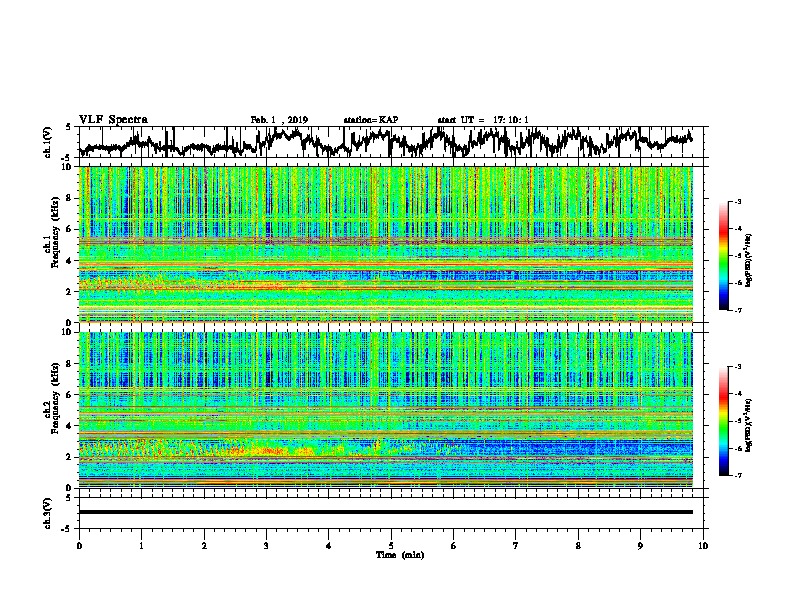Image resolution: width=792 pixels, height=612 pixels.
Task: Click the date 'Feb. 1, 2019' label
Action: [x=279, y=120]
